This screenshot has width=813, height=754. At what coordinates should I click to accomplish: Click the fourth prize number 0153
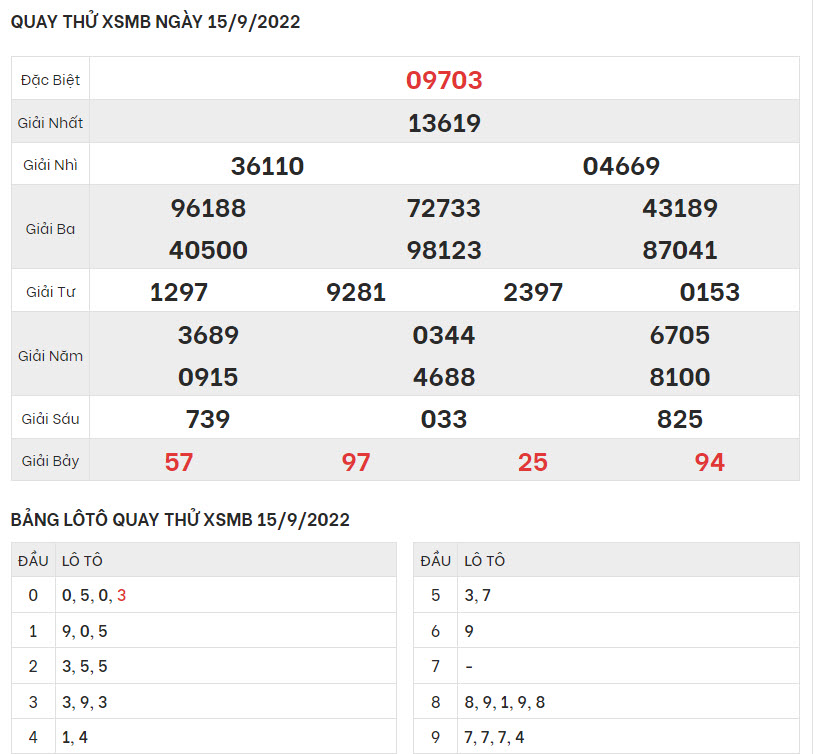[x=710, y=292]
